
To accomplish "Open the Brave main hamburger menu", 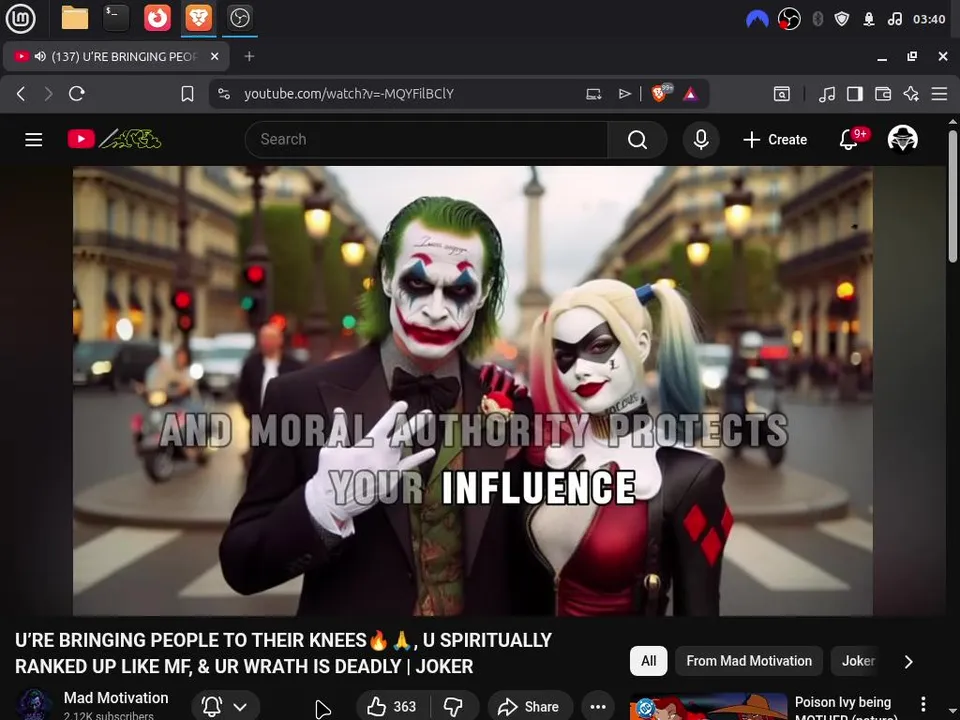I will click(x=939, y=94).
